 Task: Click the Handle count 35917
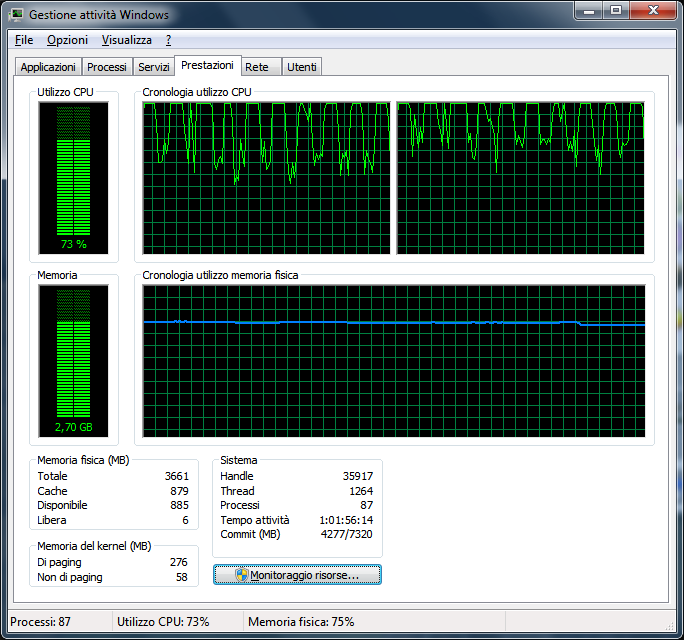pos(358,476)
